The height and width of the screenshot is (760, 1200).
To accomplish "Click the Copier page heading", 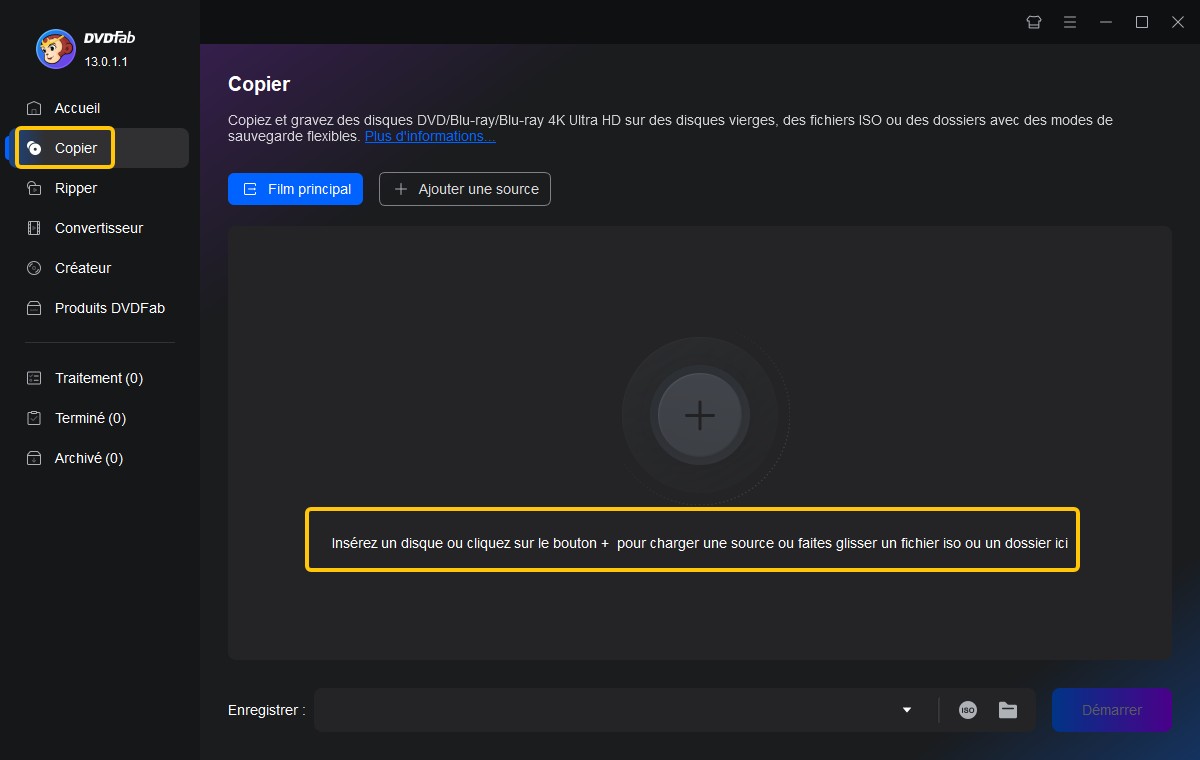I will (259, 84).
